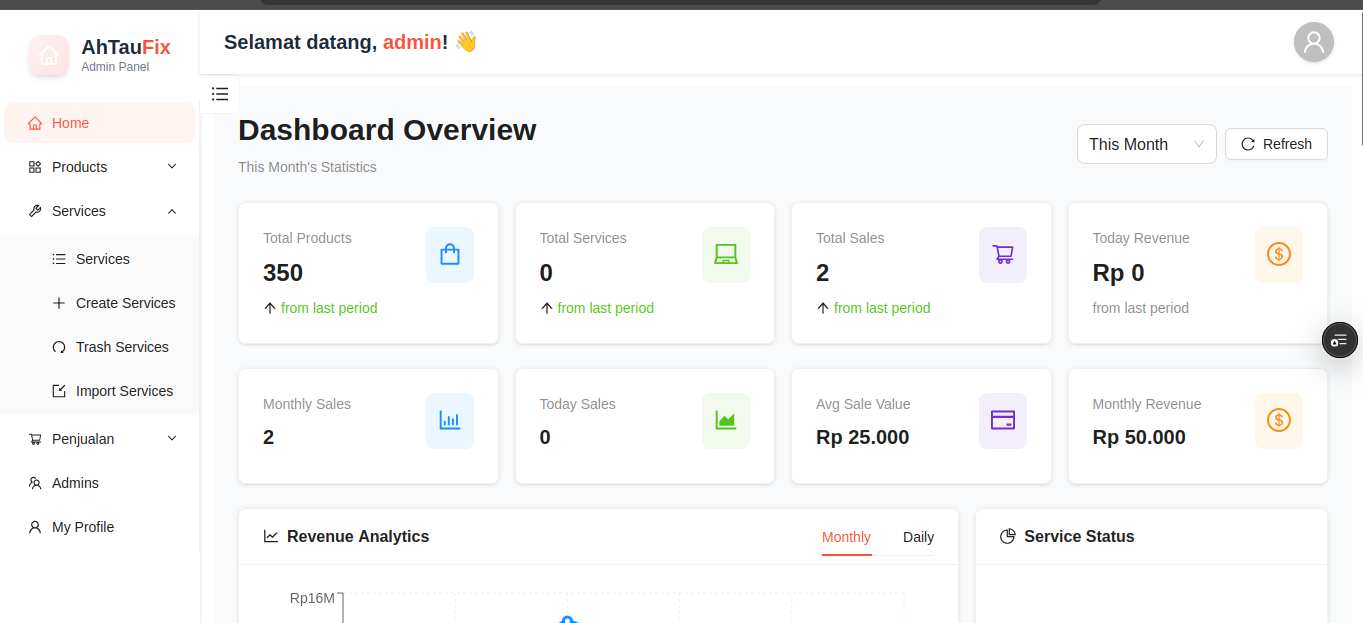Viewport: 1363px width, 623px height.
Task: Switch to the Monthly revenue tab
Action: click(846, 537)
